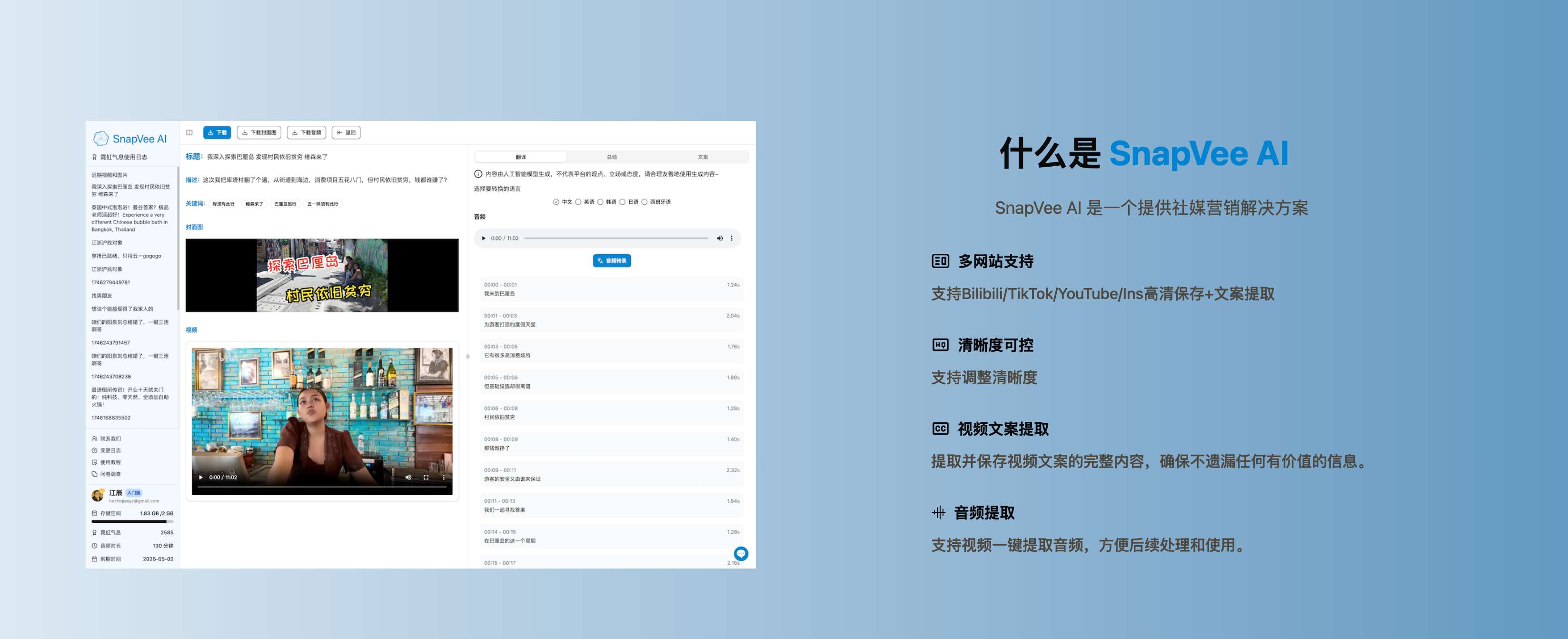Click the 下载音频 button
Screen dimensions: 1568x639
tap(306, 132)
